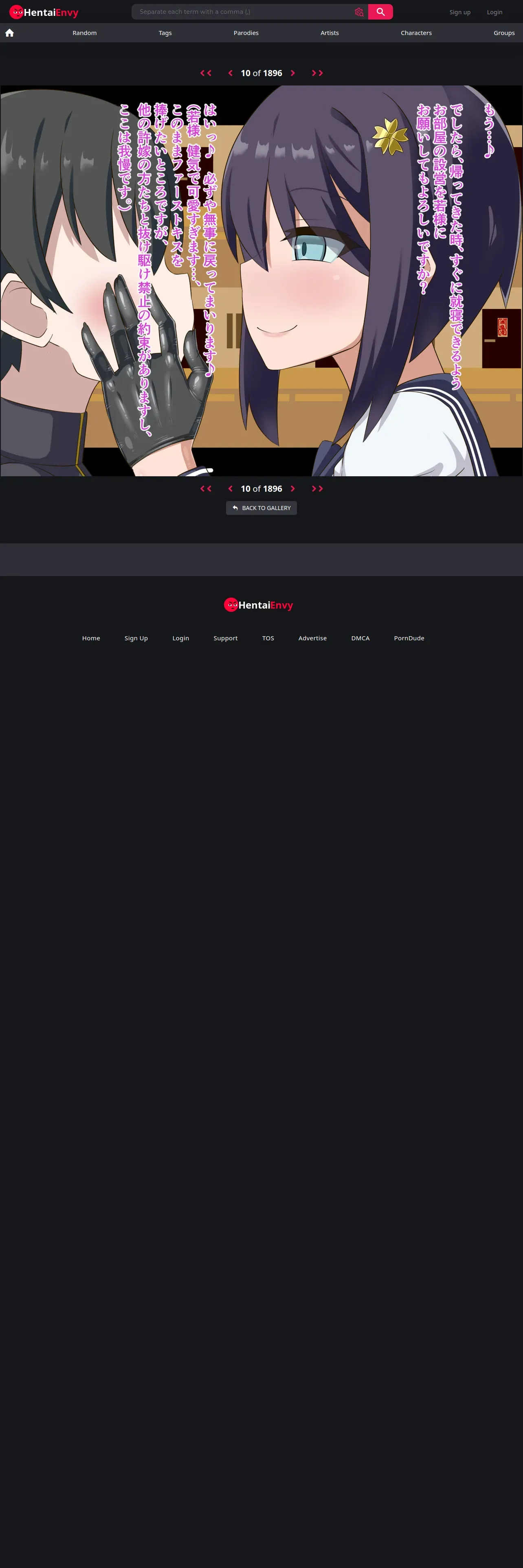
Task: Open the footer Sign Up link
Action: (x=136, y=638)
